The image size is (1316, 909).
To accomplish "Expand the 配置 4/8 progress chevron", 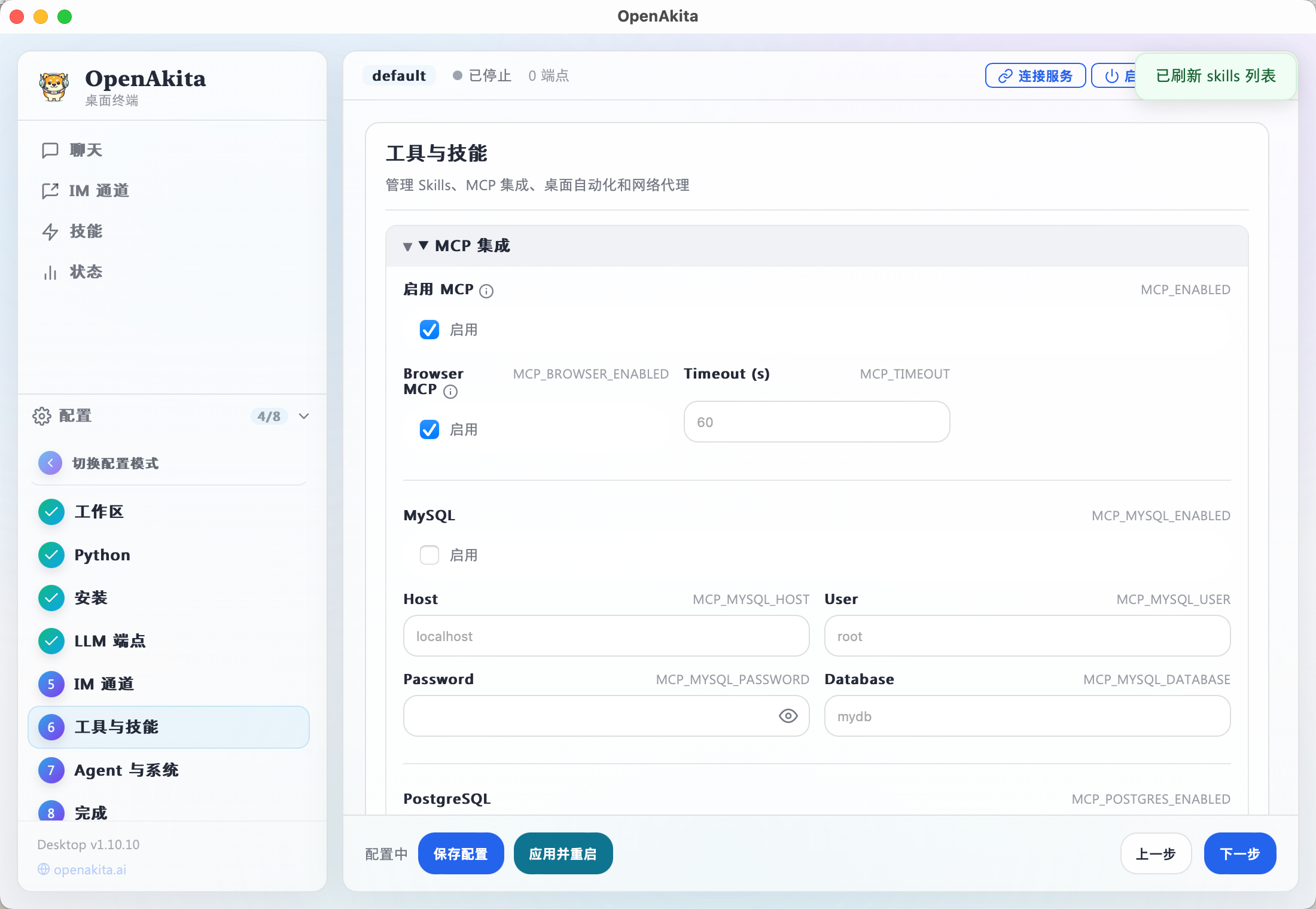I will pyautogui.click(x=303, y=416).
